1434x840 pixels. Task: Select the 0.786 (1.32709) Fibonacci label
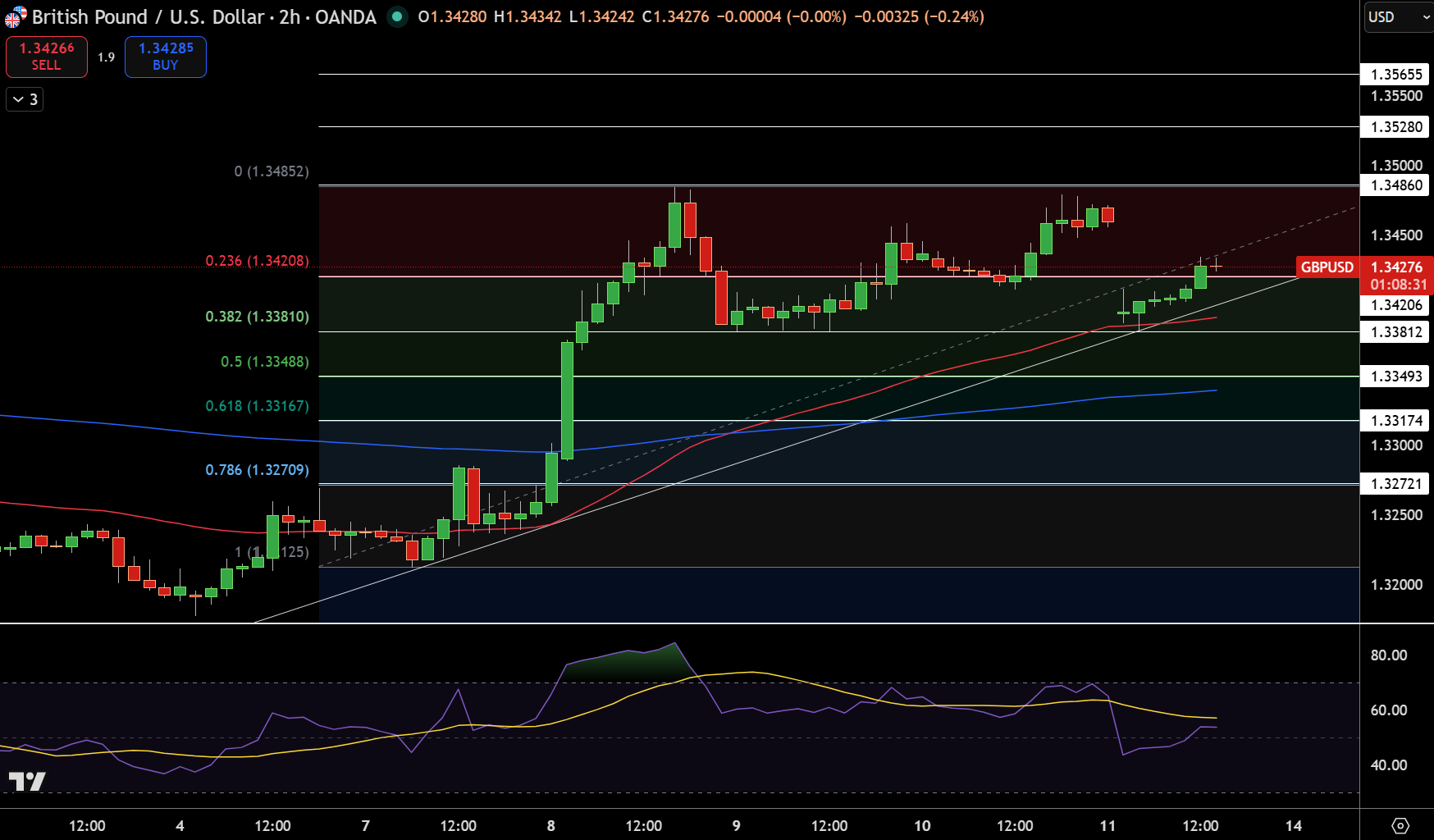[x=257, y=470]
